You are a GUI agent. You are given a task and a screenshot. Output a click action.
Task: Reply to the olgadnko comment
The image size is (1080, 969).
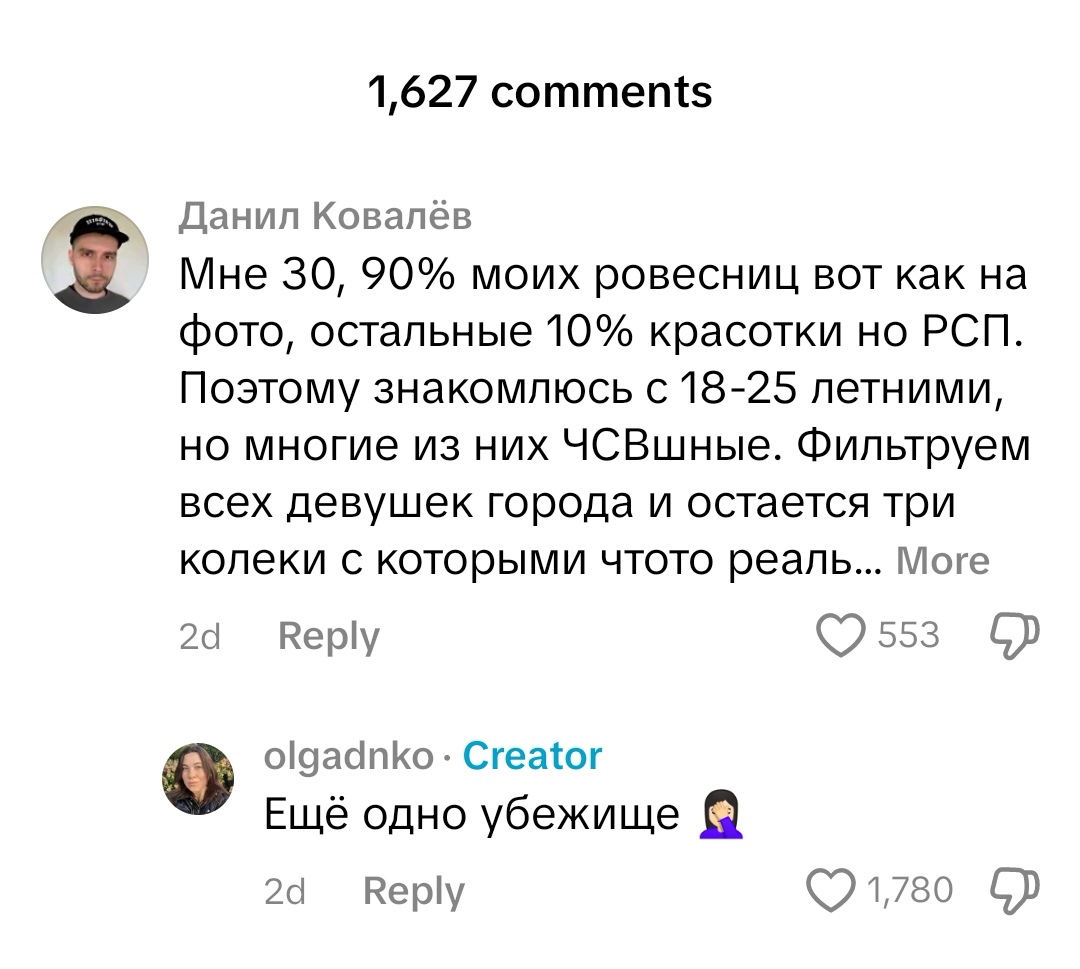point(414,890)
